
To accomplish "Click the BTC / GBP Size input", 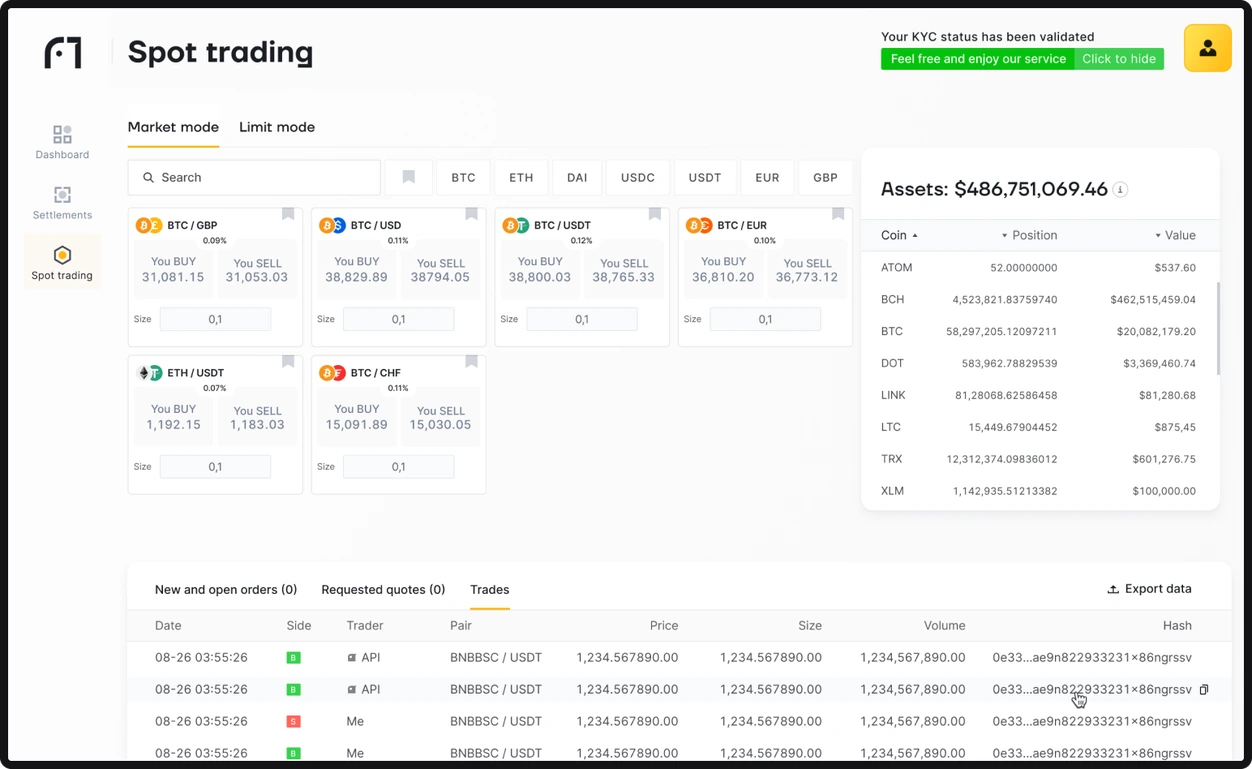I will (x=215, y=319).
